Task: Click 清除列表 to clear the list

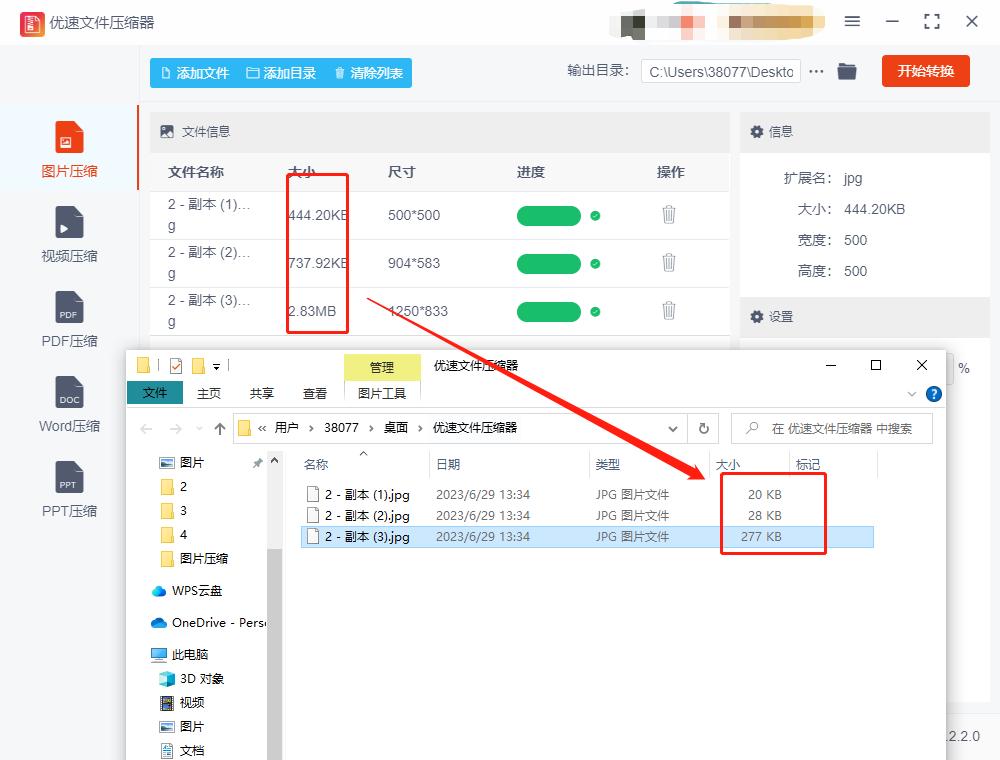Action: [x=368, y=72]
